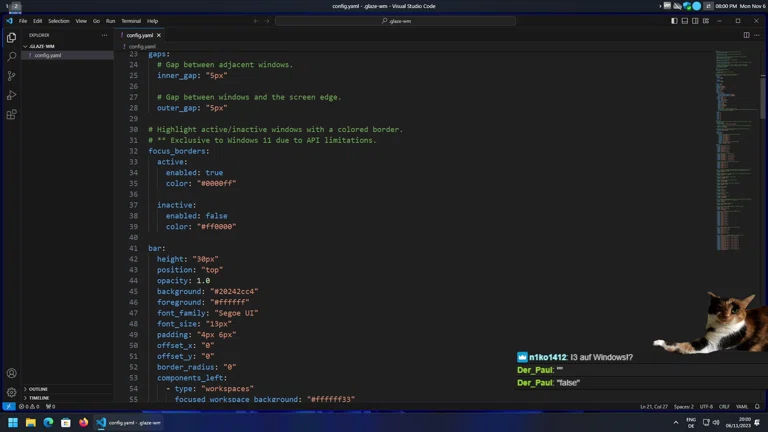Click the .glaze-wm command center search box

pos(396,21)
